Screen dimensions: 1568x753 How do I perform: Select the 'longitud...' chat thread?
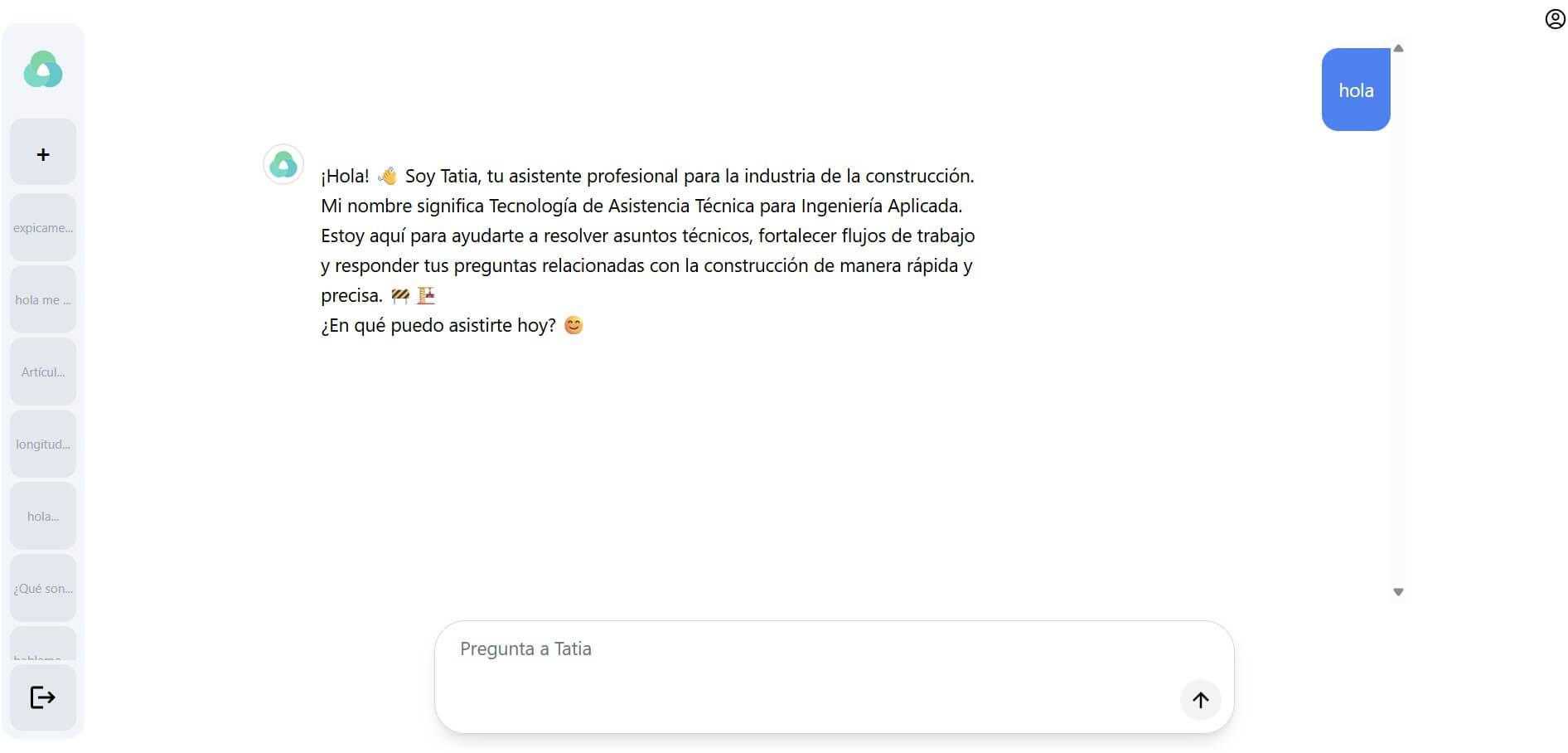coord(42,444)
